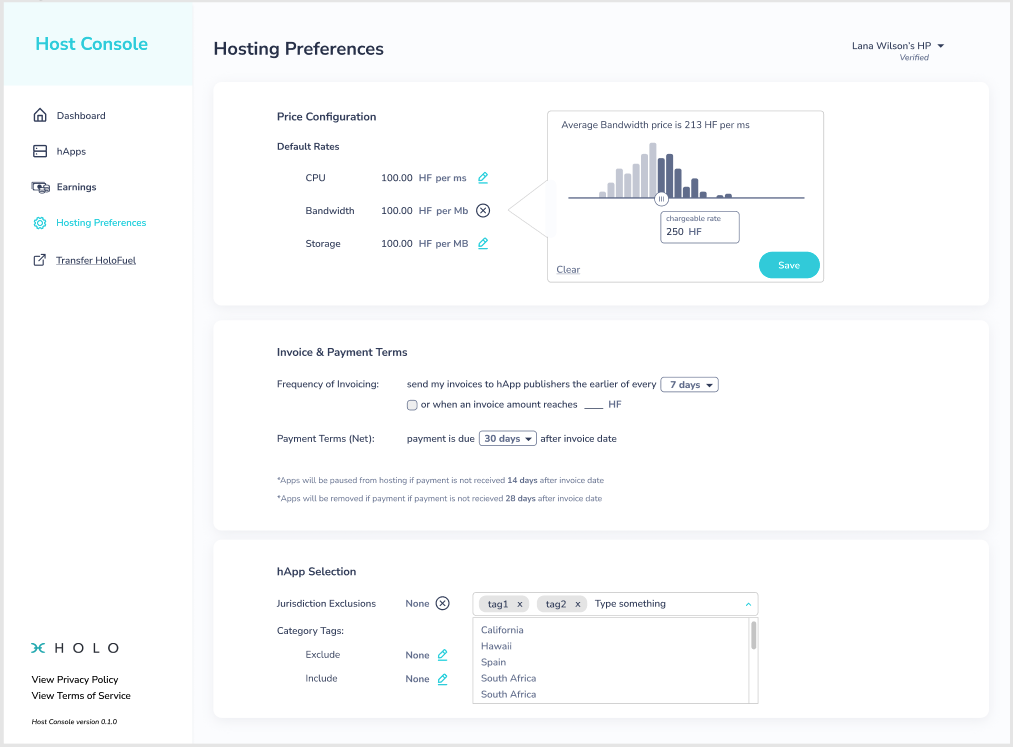Viewport: 1013px width, 747px height.
Task: Click the Holo logo in sidebar
Action: (x=75, y=648)
